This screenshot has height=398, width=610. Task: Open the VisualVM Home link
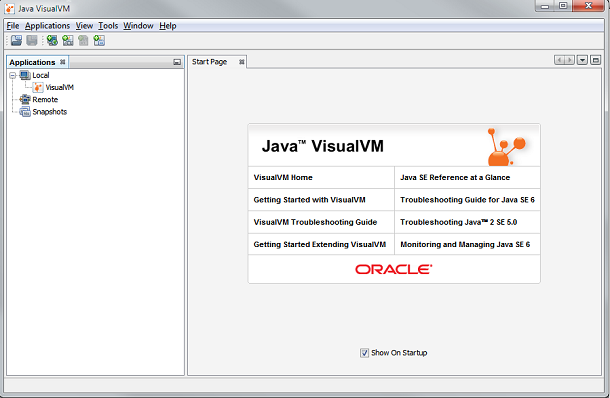coord(283,177)
